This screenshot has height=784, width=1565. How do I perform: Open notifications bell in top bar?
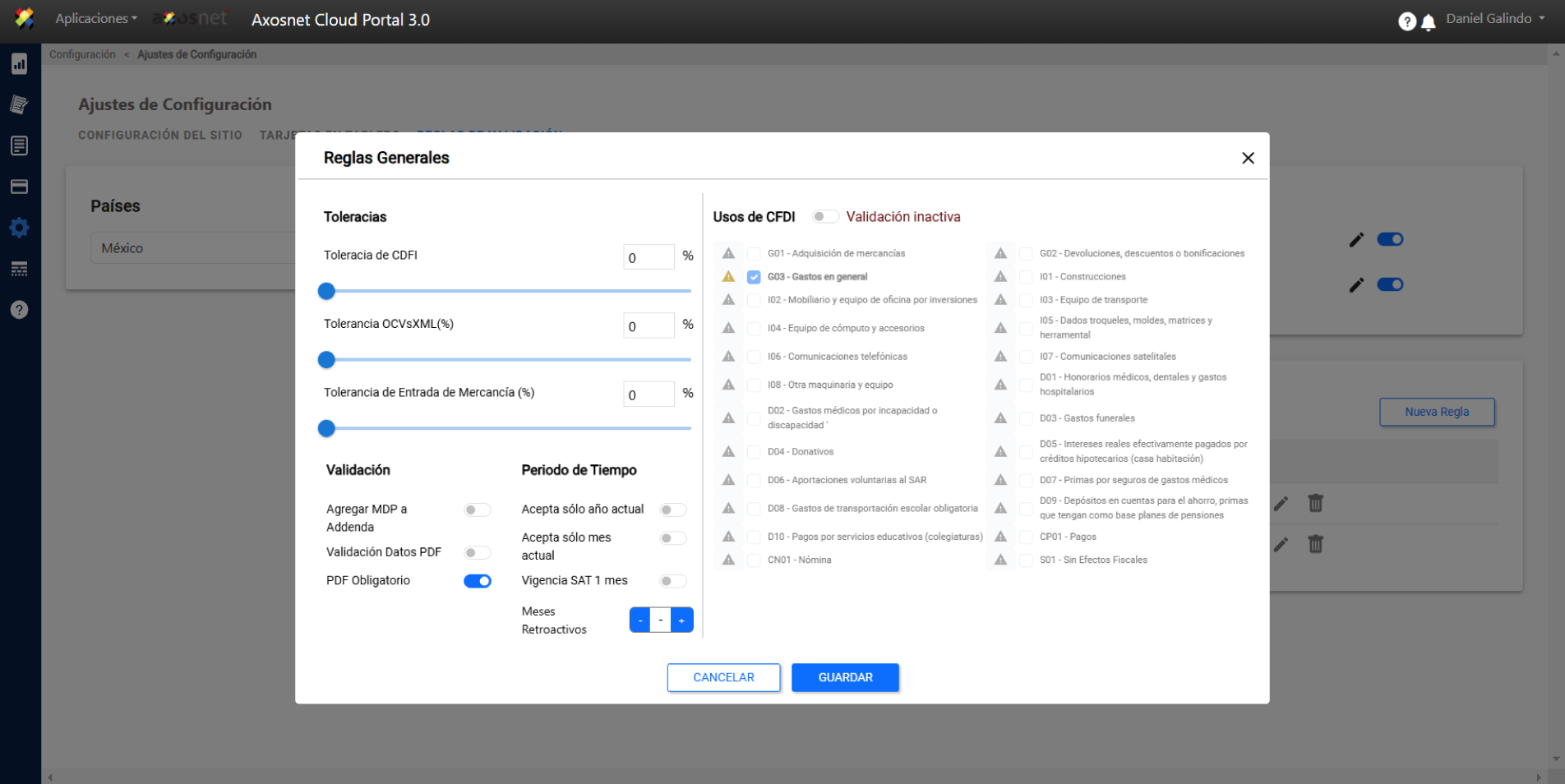pos(1429,22)
